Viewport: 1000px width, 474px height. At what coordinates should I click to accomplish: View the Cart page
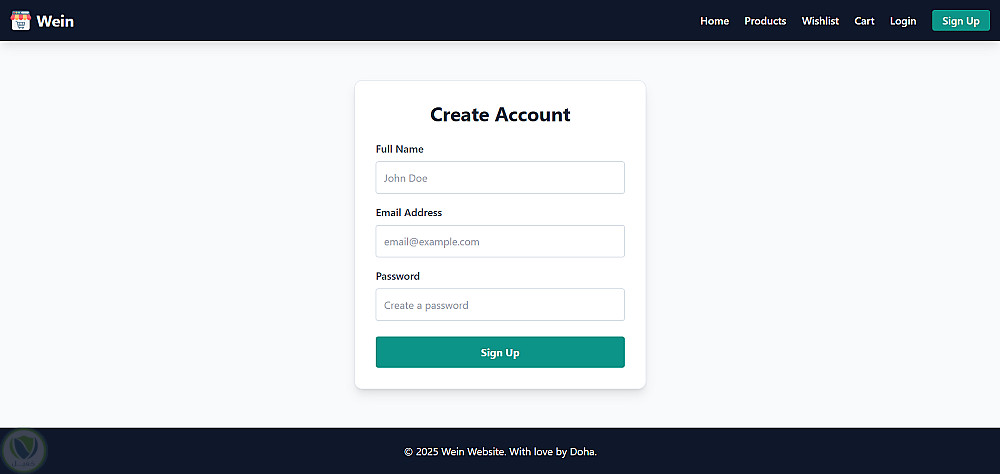[x=864, y=21]
